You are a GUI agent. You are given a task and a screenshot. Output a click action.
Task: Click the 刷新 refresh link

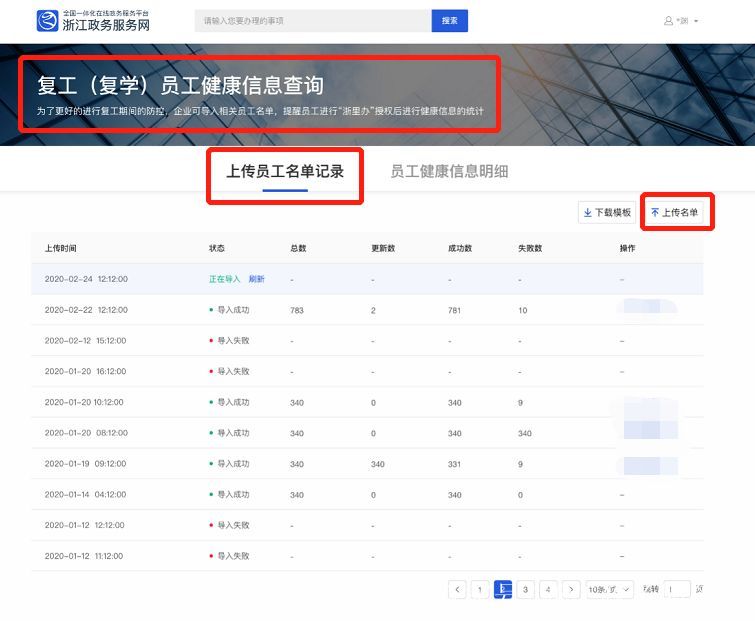coord(257,279)
